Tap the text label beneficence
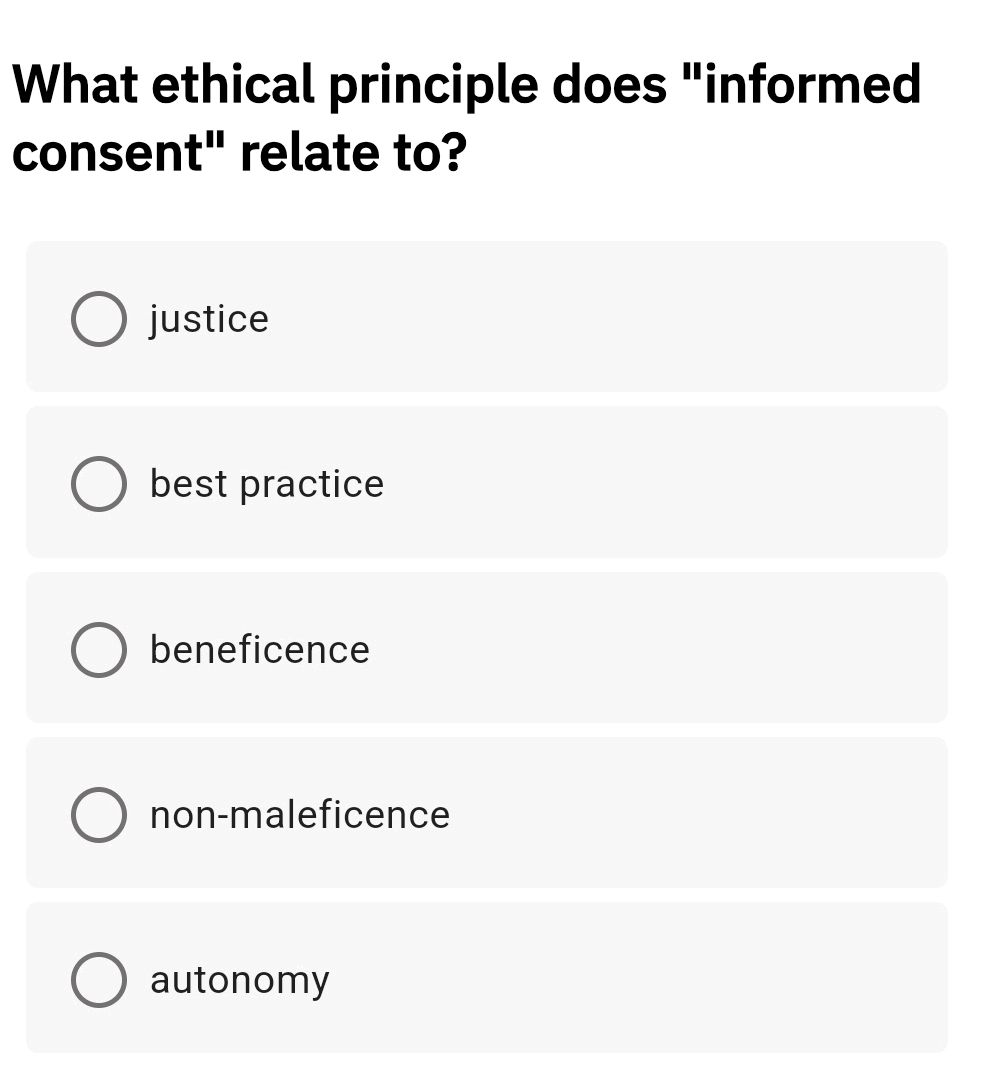 pyautogui.click(x=260, y=649)
